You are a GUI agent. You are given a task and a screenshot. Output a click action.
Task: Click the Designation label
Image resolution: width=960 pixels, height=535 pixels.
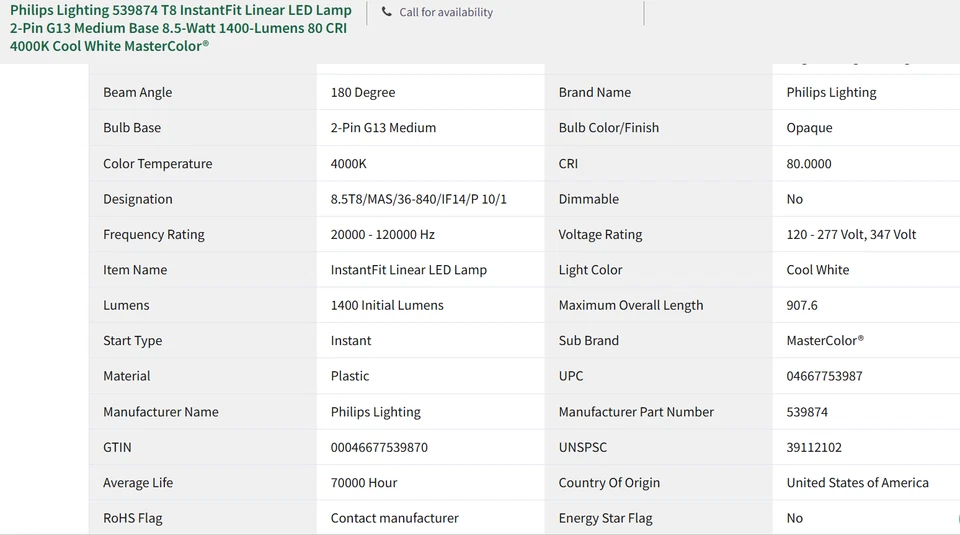click(138, 199)
